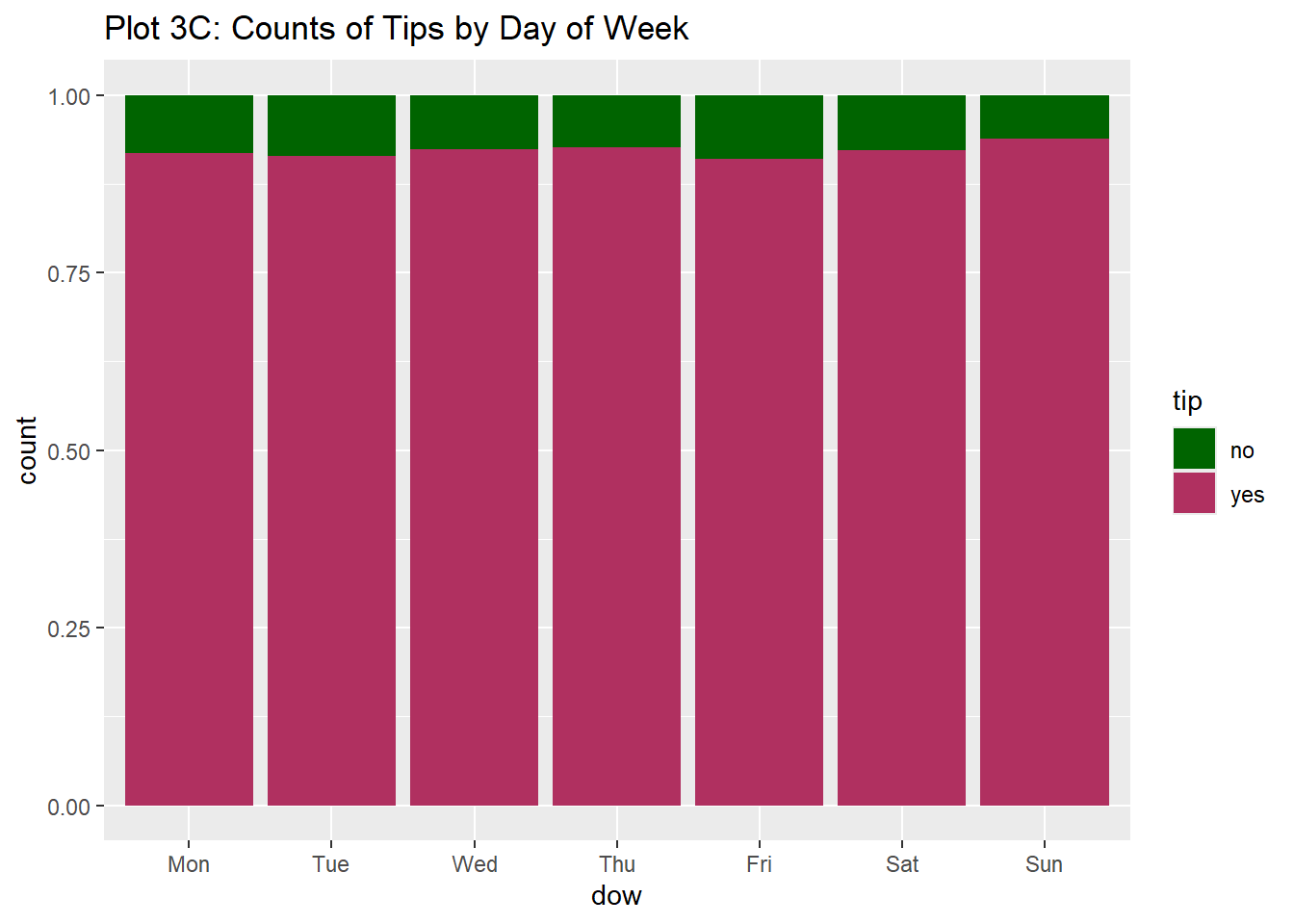Pick the green top of Wednesday's bar
The width and height of the screenshot is (1294, 924).
474,122
